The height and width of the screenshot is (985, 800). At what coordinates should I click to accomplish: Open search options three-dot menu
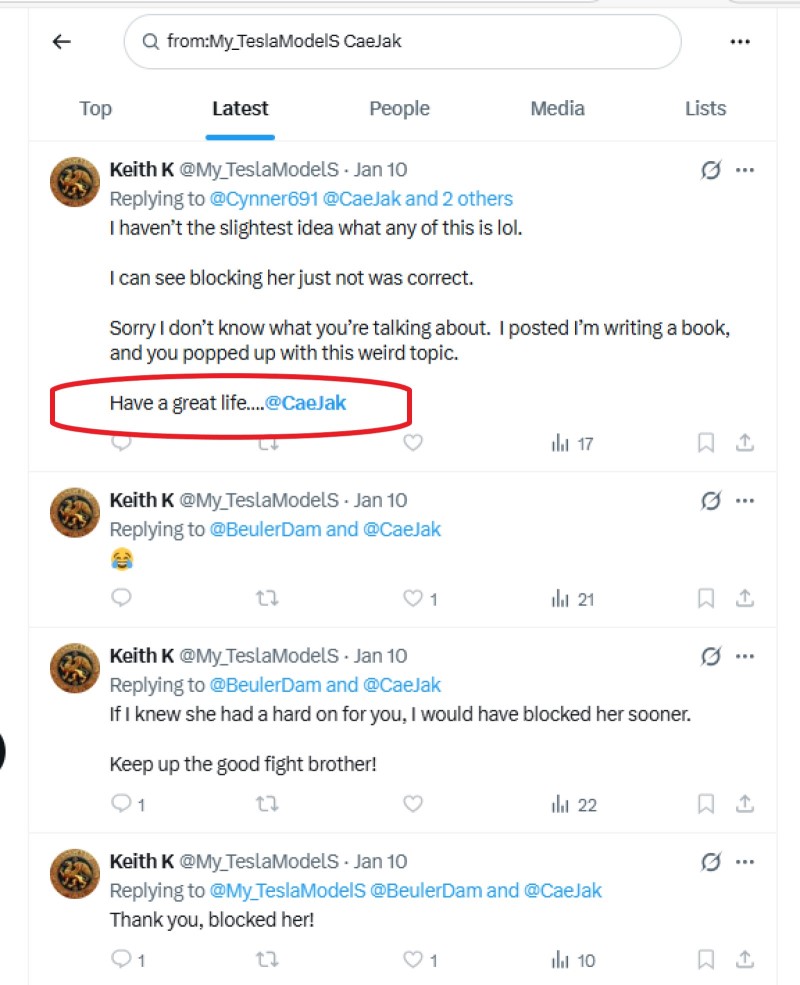click(740, 42)
